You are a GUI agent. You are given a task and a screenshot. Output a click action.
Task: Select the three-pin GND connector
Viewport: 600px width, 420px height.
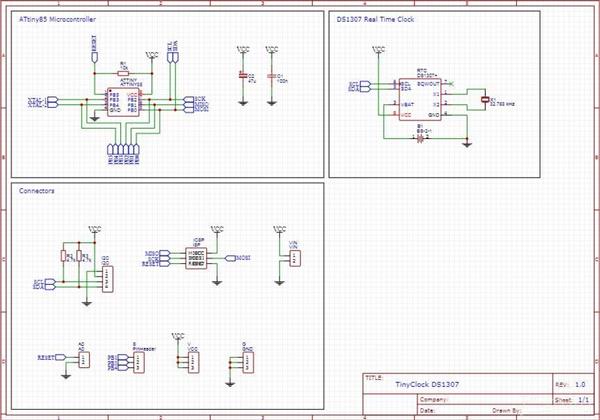click(x=248, y=362)
